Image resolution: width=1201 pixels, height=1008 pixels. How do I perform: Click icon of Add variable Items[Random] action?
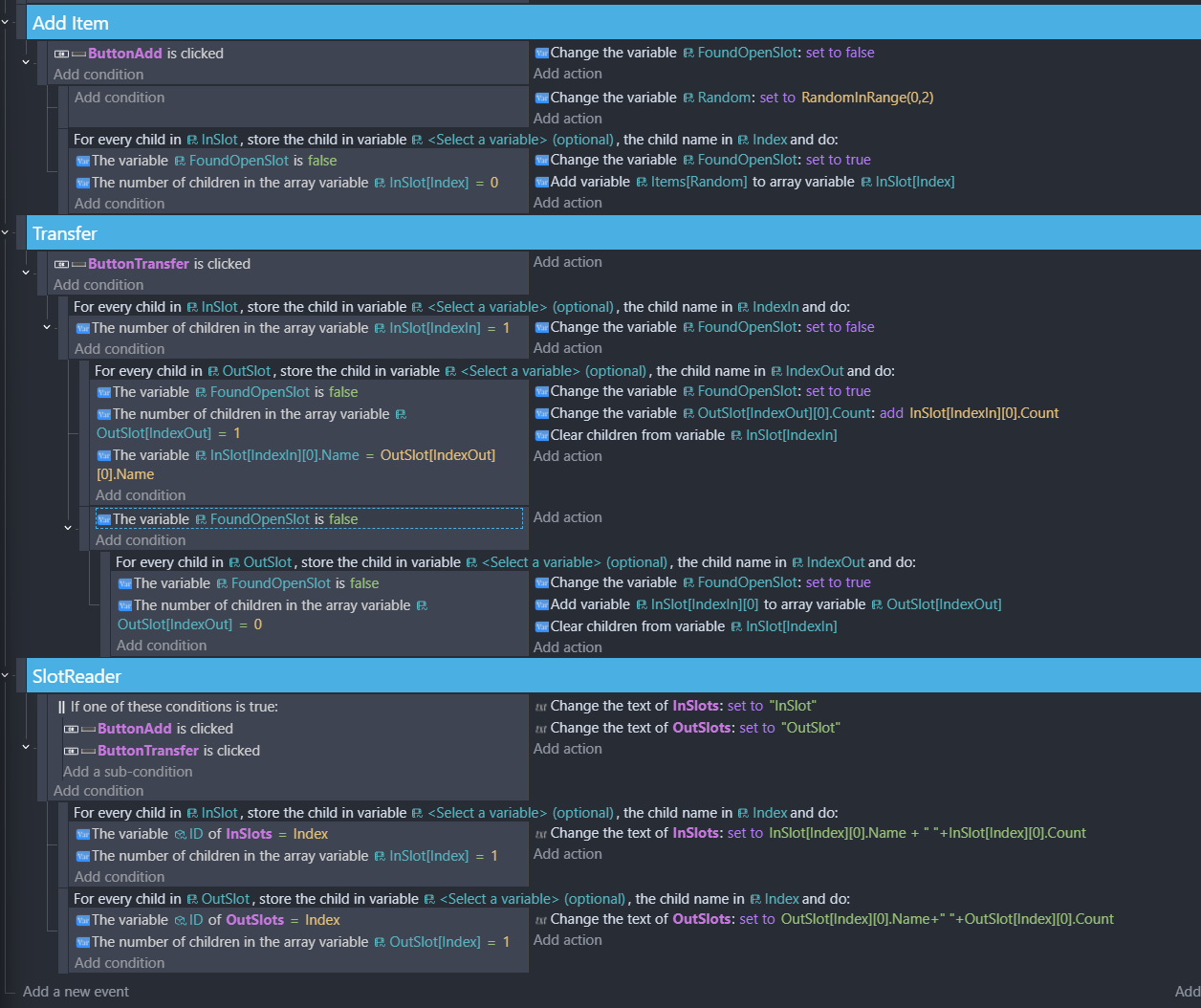tap(541, 183)
